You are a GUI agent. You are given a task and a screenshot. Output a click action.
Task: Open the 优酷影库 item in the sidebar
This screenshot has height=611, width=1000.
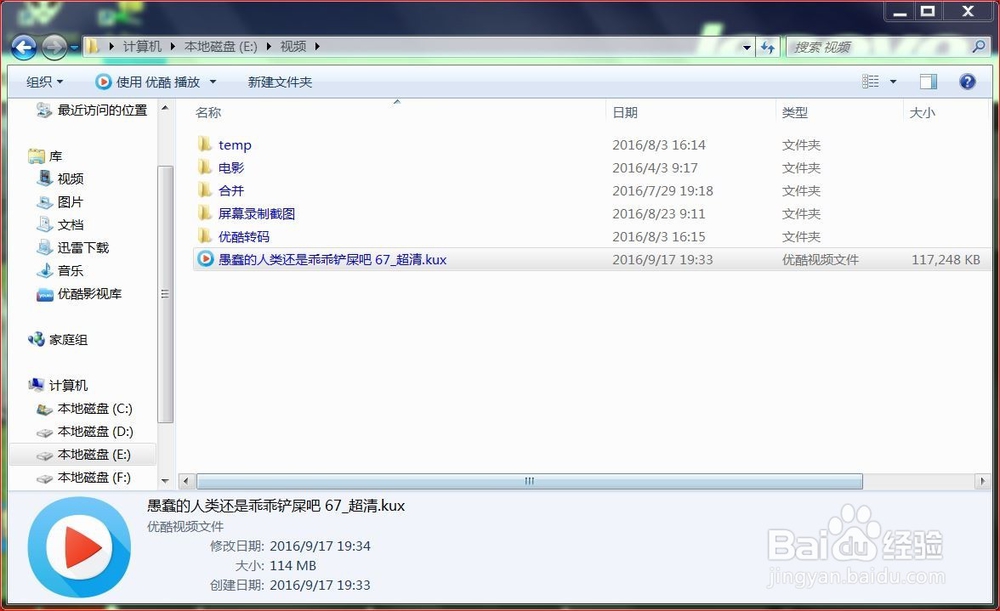(90, 294)
